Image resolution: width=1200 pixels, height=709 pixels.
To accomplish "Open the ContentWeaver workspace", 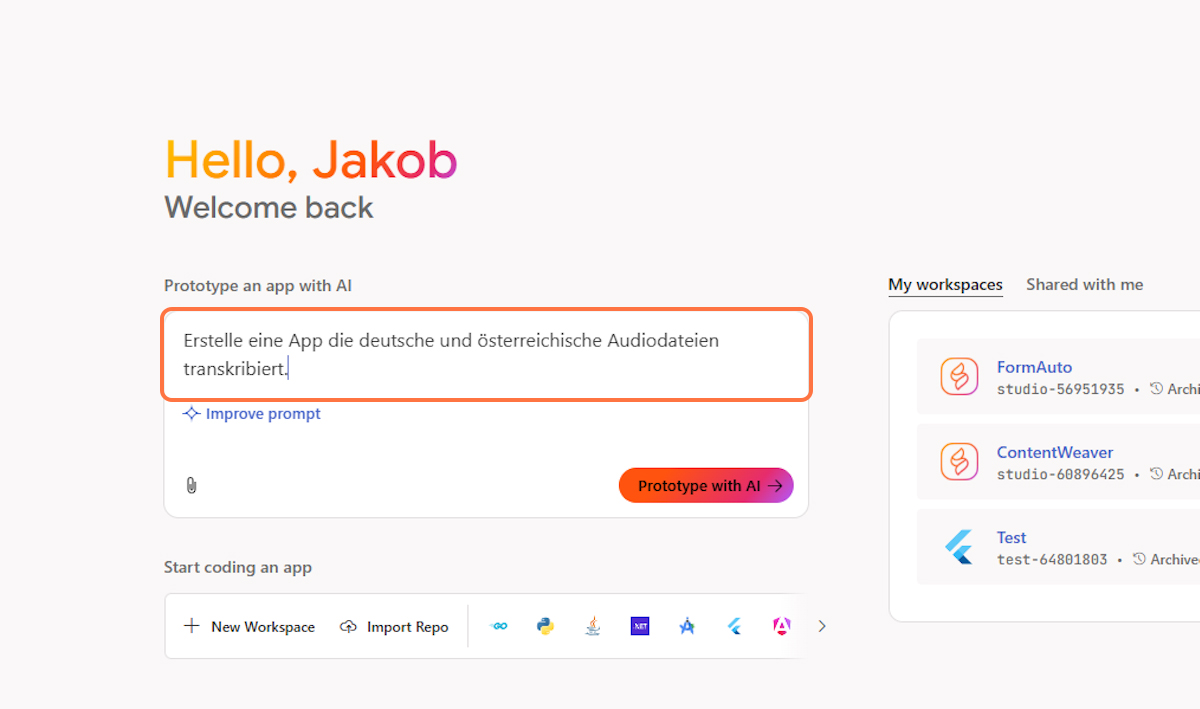I will pos(1054,452).
